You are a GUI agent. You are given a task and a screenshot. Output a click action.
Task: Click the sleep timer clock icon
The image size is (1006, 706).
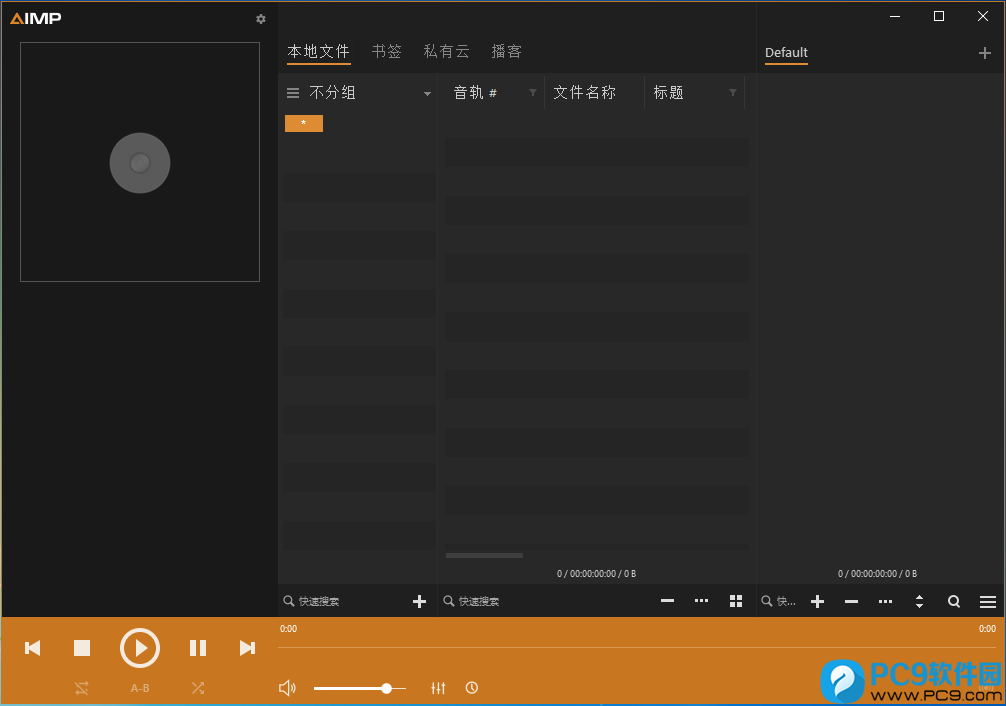click(472, 688)
